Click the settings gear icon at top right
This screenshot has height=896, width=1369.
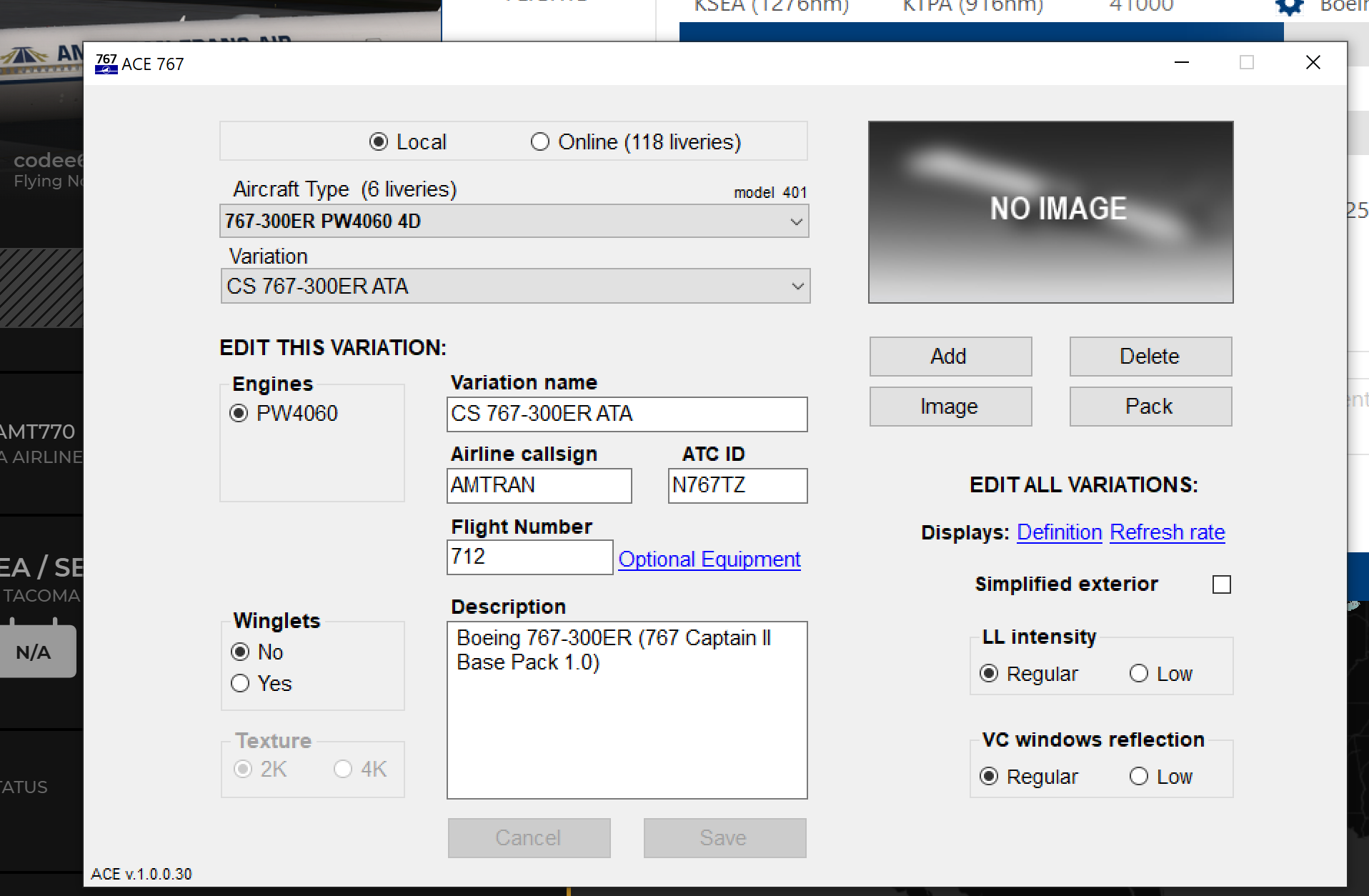pos(1289,7)
